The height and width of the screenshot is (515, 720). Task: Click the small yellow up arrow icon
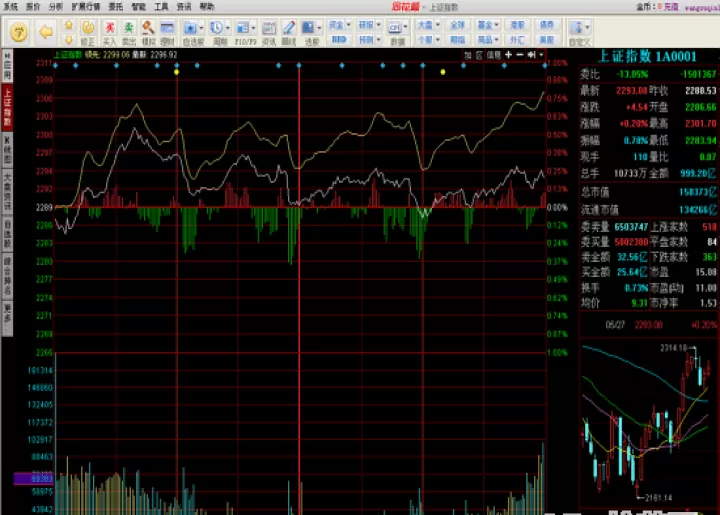[68, 25]
